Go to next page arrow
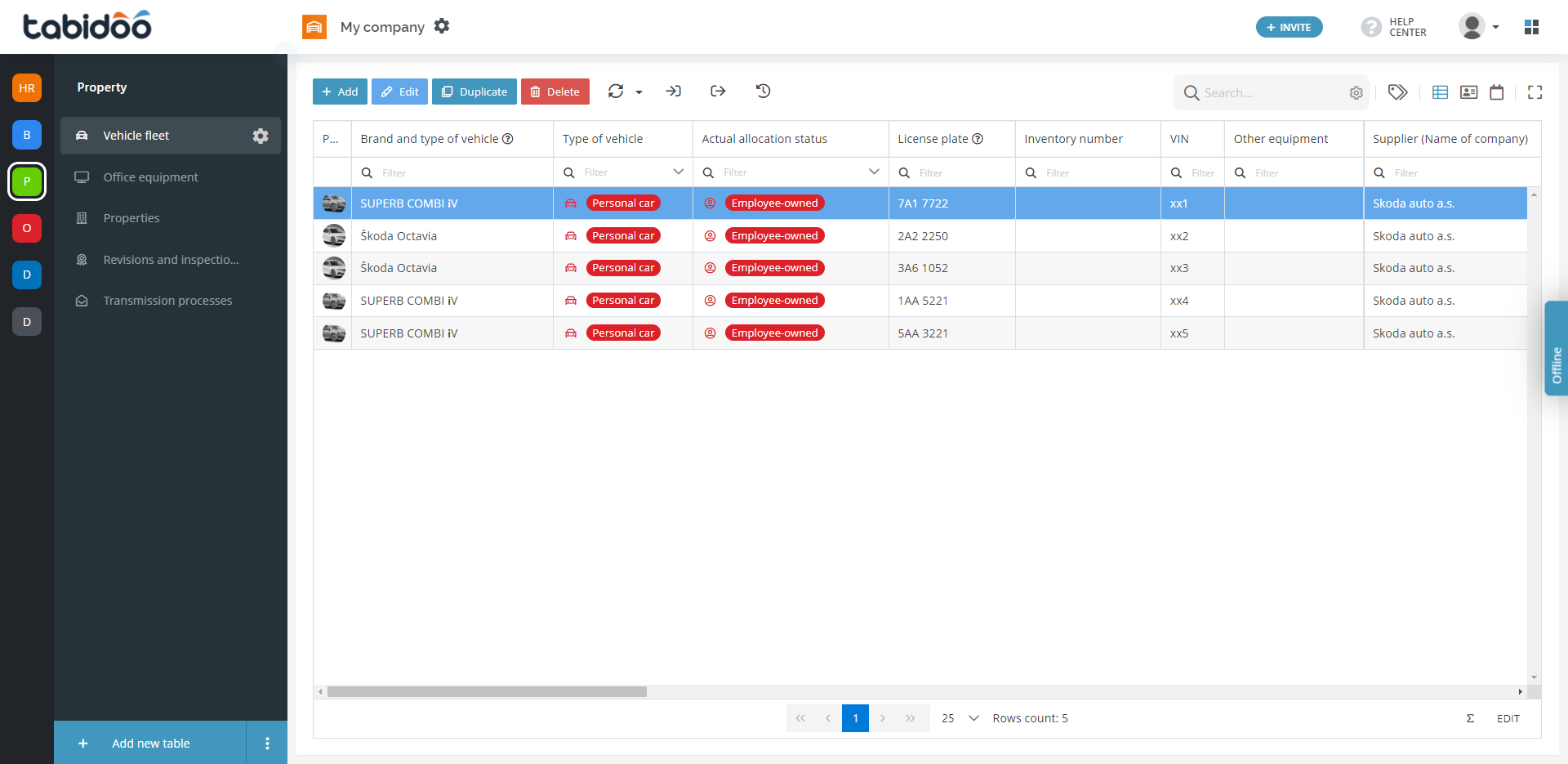This screenshot has width=1568, height=764. tap(883, 719)
